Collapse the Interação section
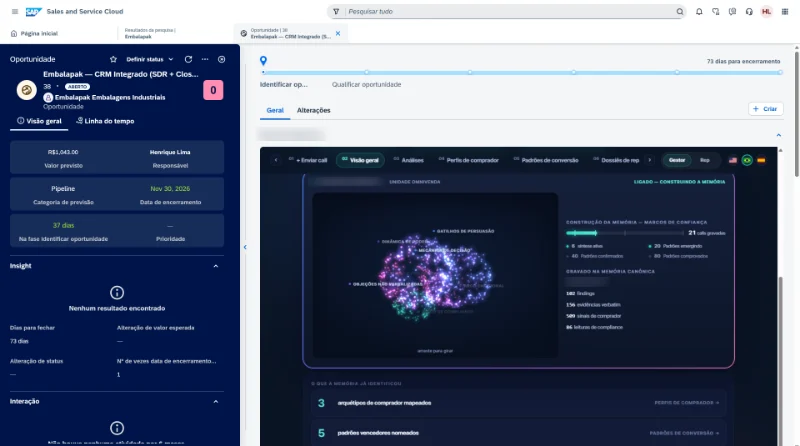Screen dimensions: 800x446 (216, 402)
